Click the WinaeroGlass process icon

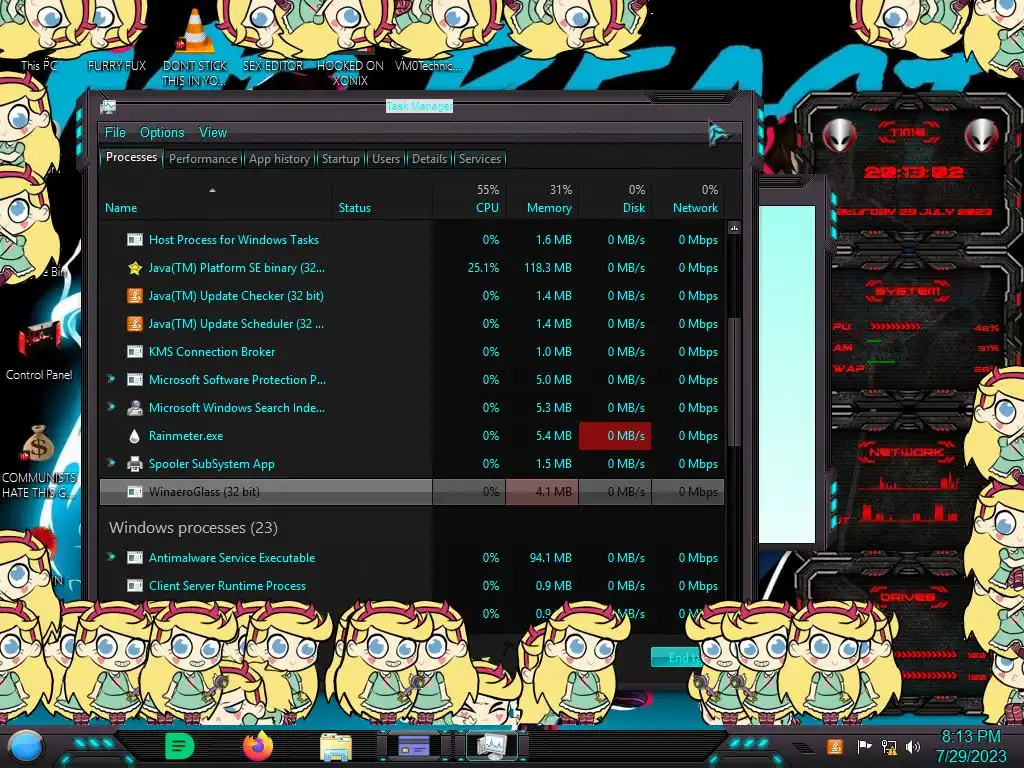135,492
